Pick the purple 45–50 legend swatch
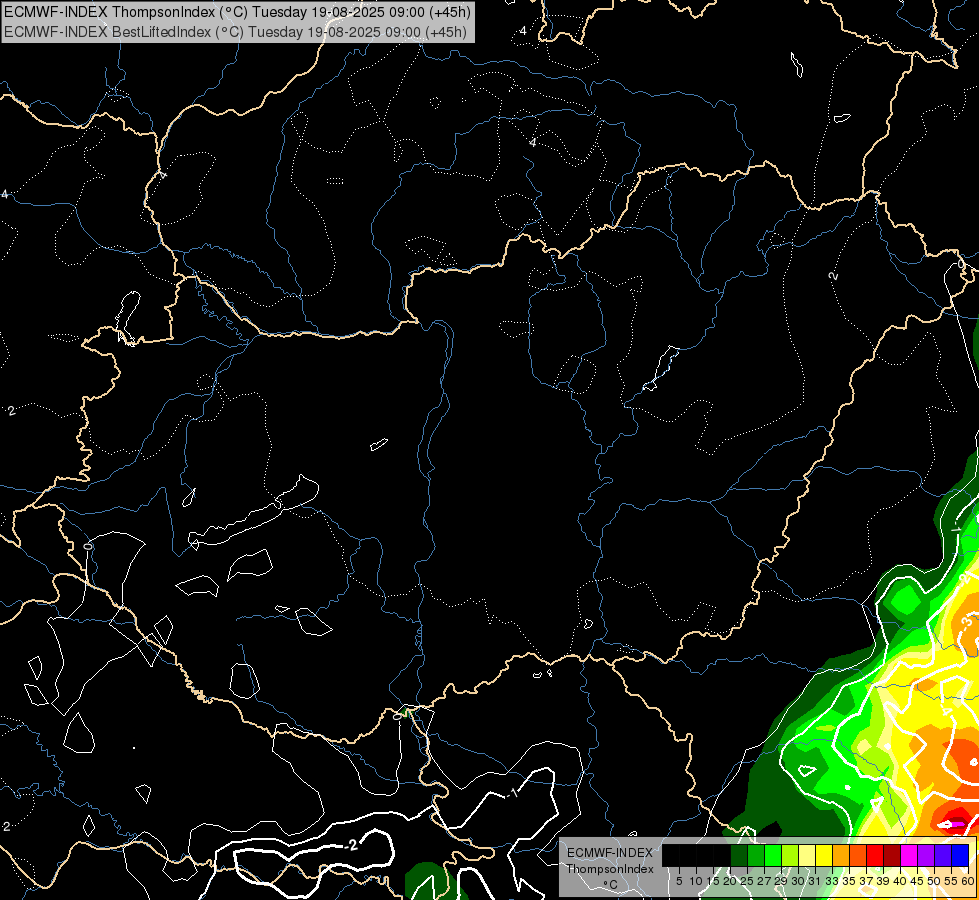979x900 pixels. tap(926, 855)
